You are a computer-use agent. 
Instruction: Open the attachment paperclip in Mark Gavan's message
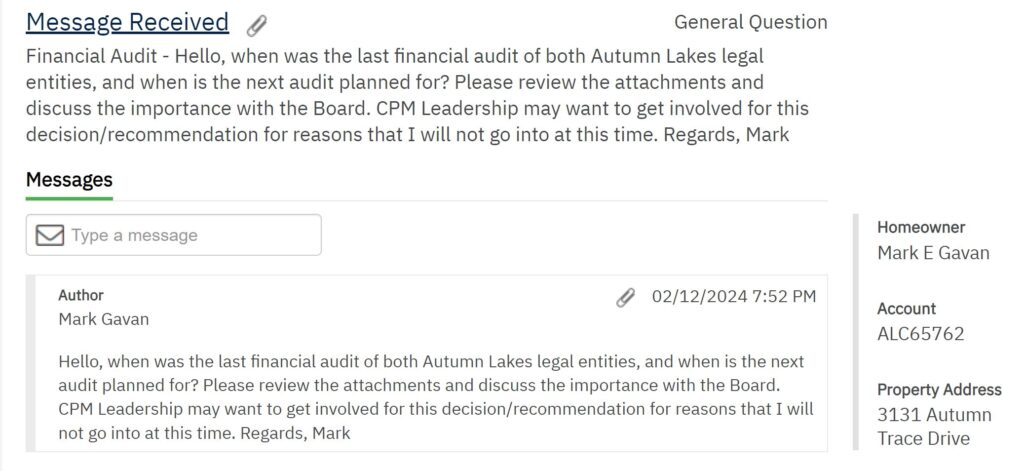click(626, 297)
